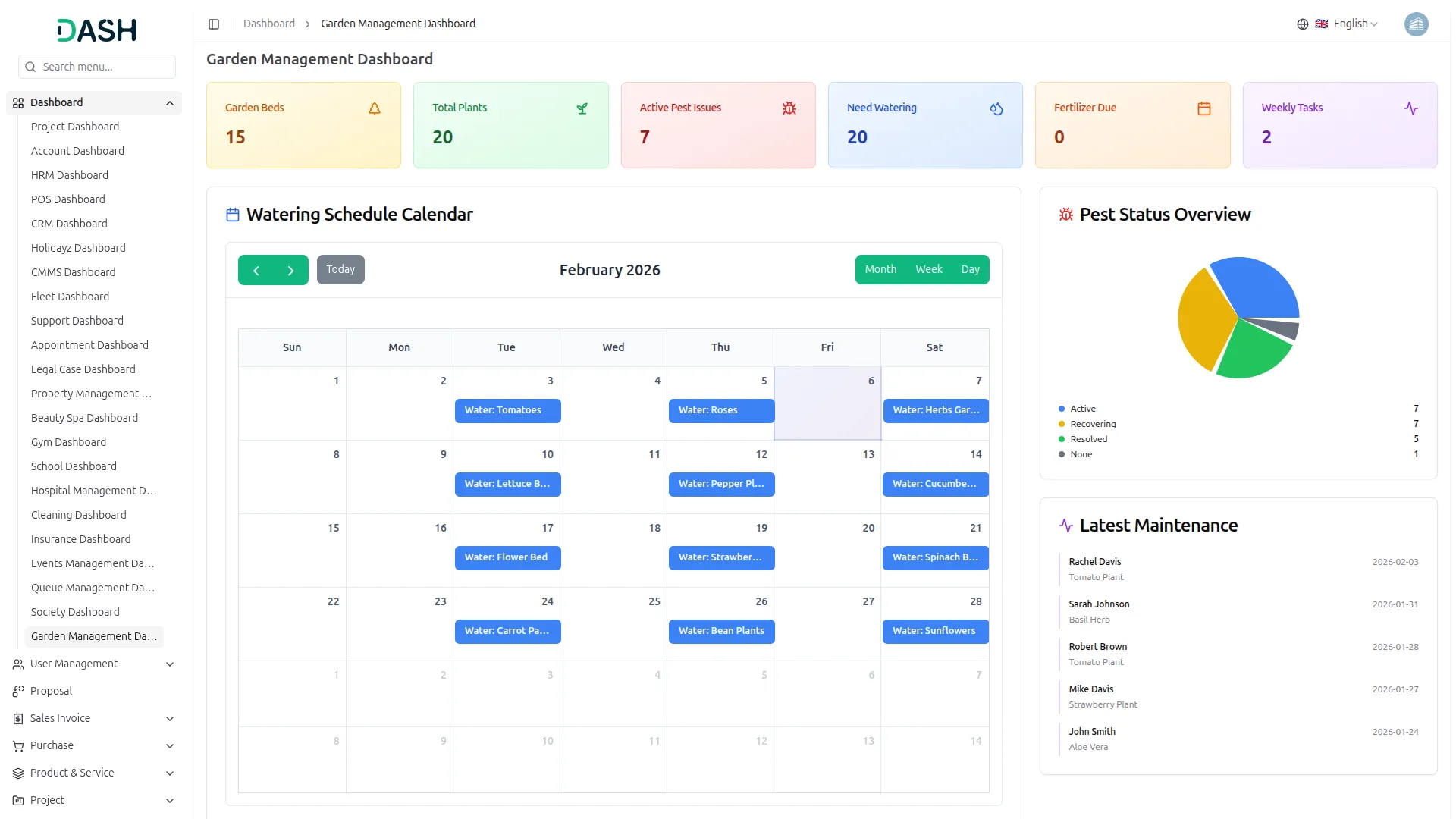
Task: Open Water: Tomatoes event
Action: 507,411
